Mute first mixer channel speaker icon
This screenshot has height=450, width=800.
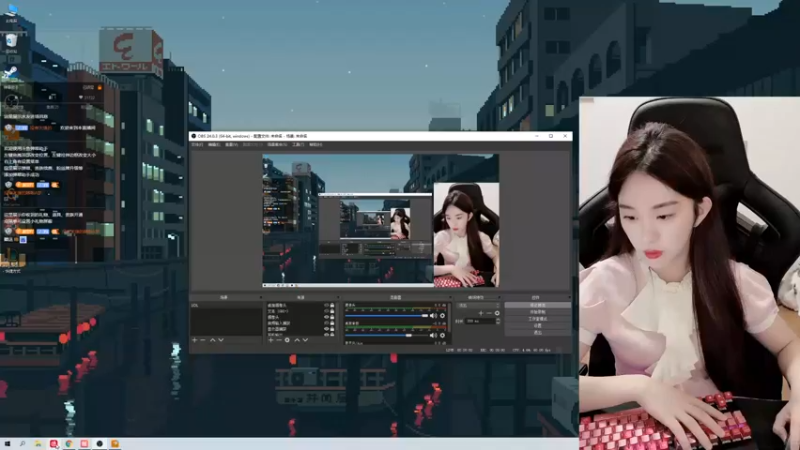tap(433, 316)
